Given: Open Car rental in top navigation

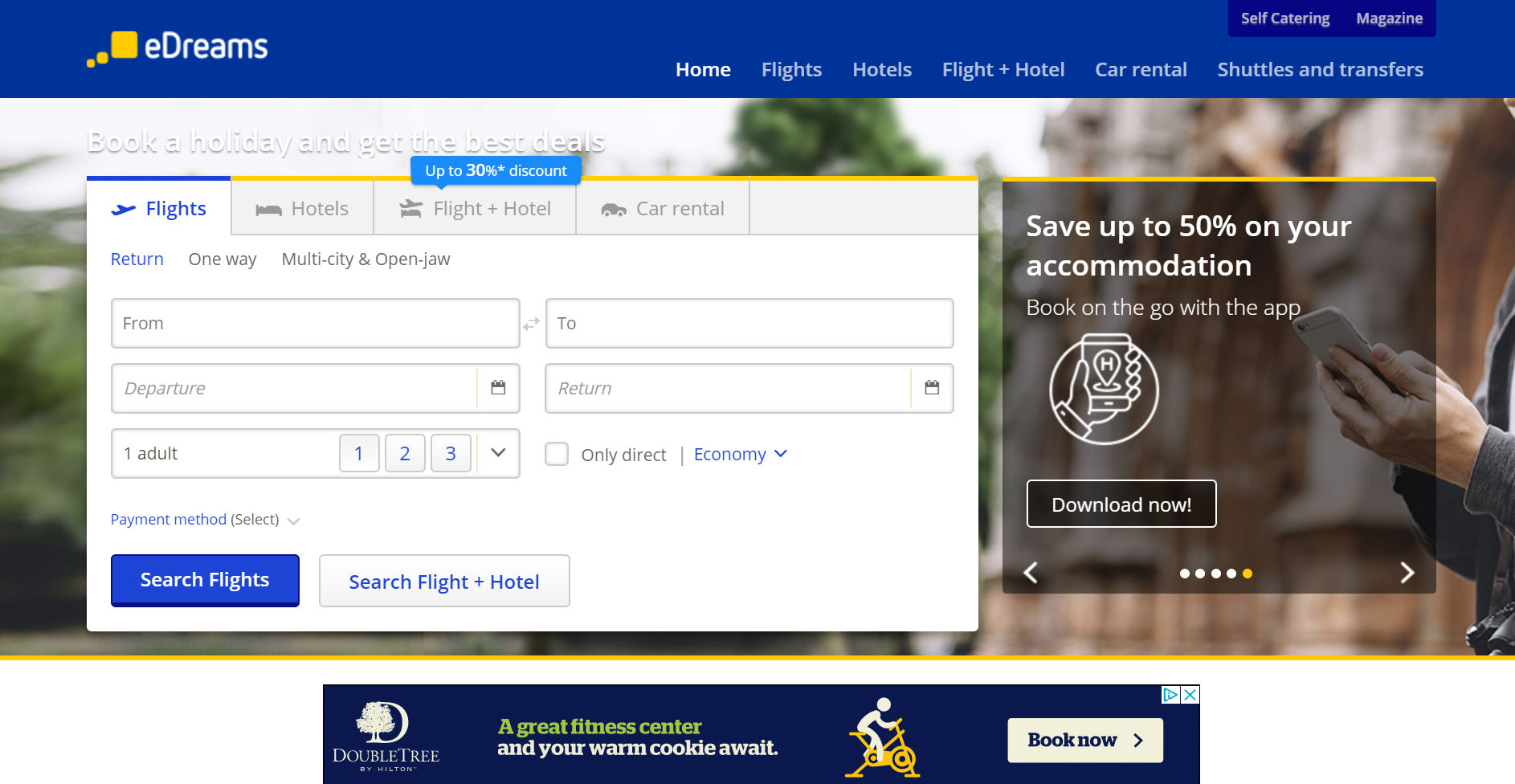Looking at the screenshot, I should [x=1141, y=70].
